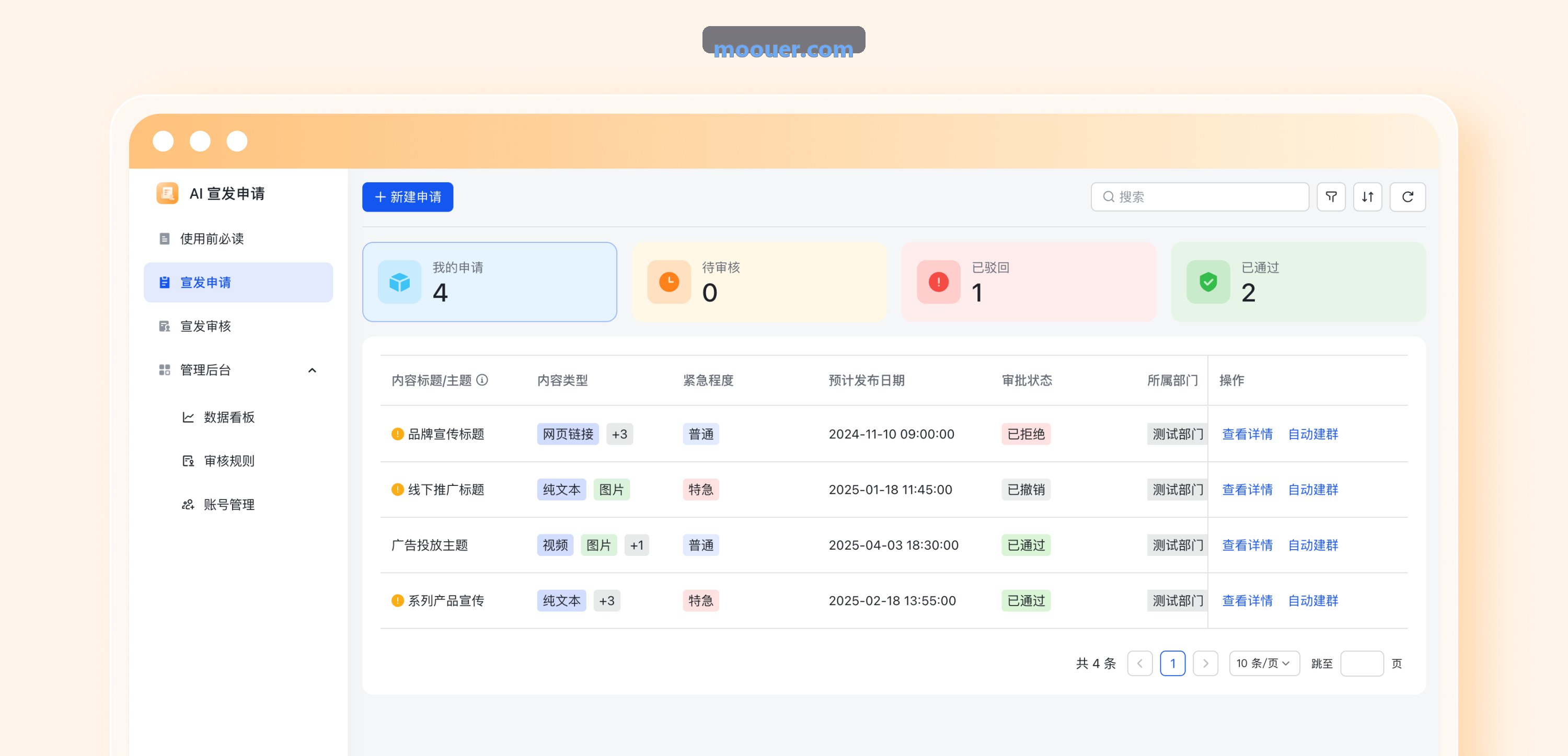Open the 10 条/页 page size dropdown

coord(1264,663)
